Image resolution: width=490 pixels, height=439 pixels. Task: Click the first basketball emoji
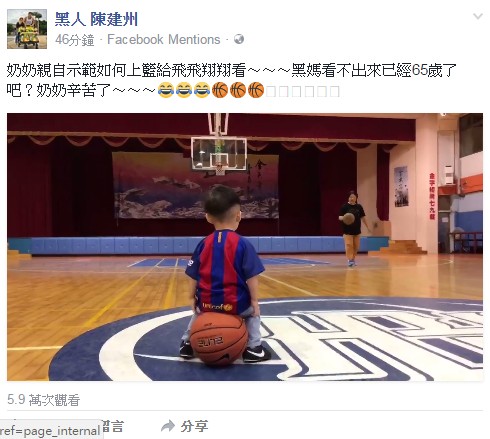(220, 91)
